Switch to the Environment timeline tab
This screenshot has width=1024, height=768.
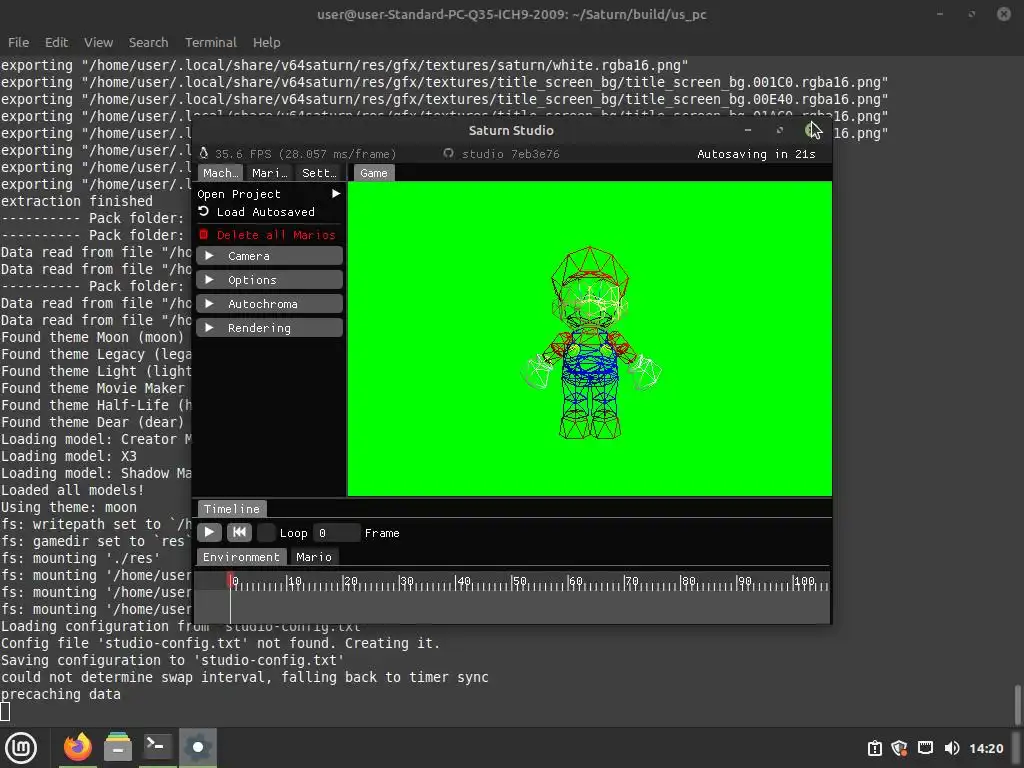coord(241,557)
